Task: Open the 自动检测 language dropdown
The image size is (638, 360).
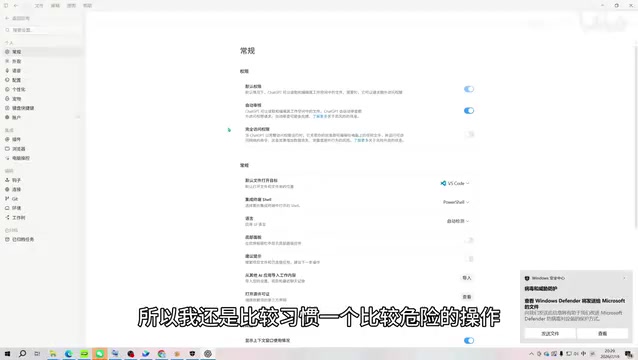Action: pos(458,221)
